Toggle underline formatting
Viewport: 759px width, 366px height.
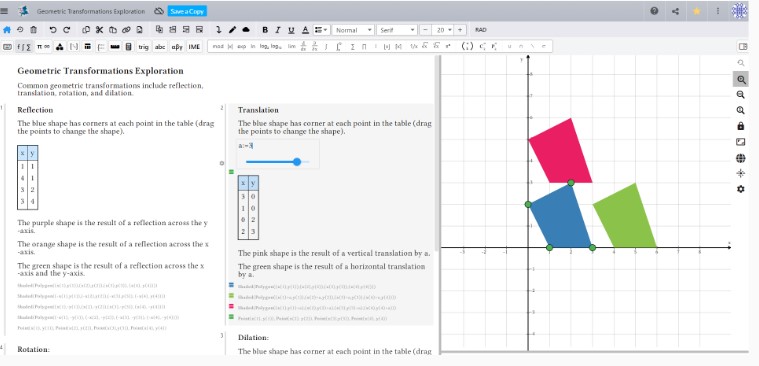tap(291, 30)
